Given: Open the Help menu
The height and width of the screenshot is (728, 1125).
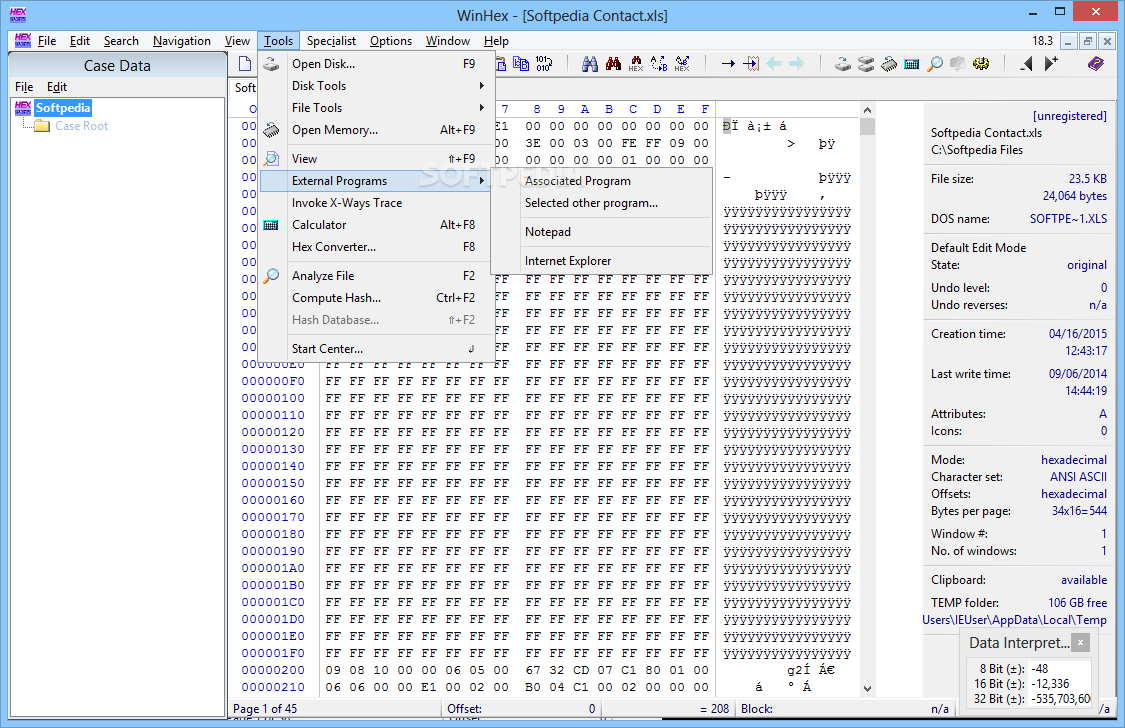Looking at the screenshot, I should 496,41.
